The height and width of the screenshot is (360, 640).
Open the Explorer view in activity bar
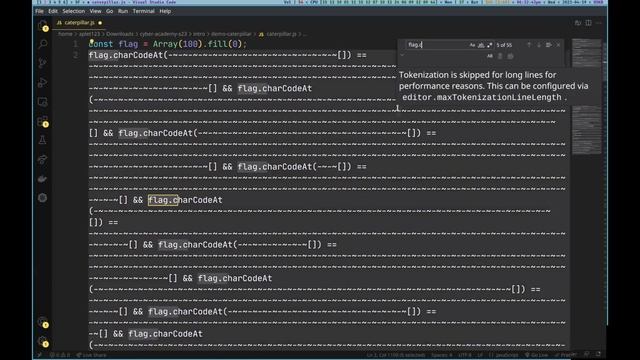point(42,25)
